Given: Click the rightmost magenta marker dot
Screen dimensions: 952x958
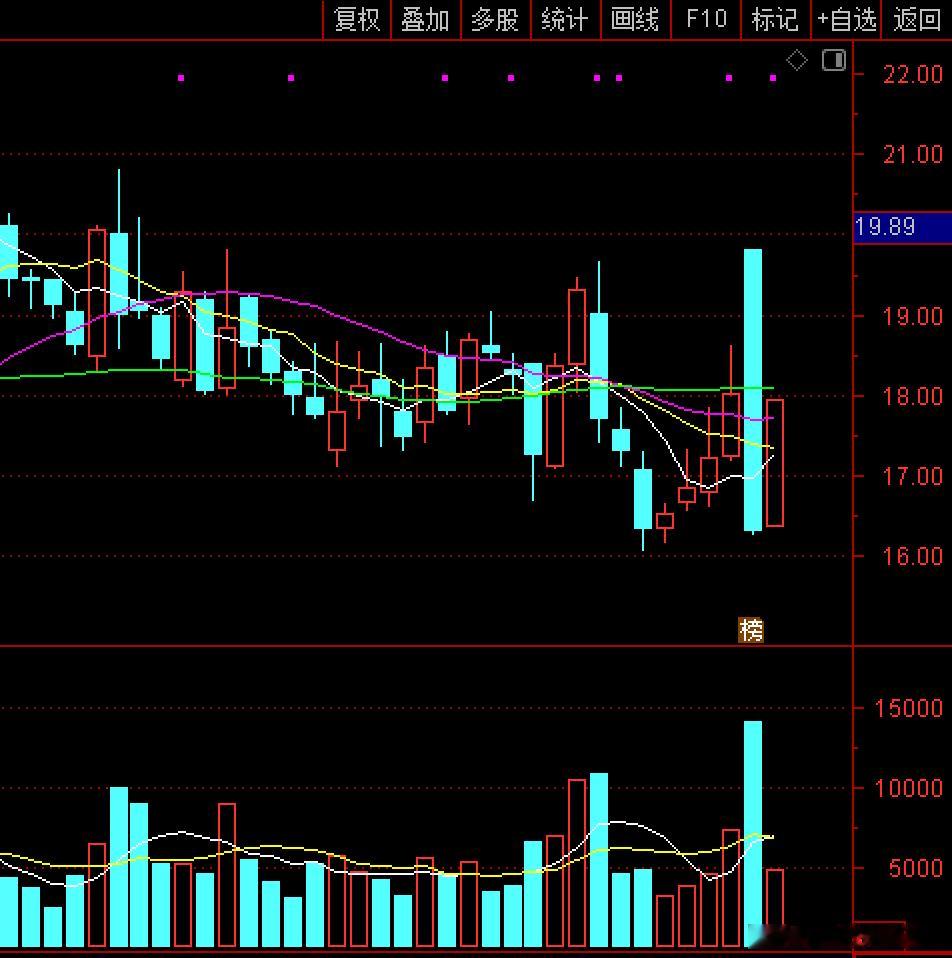Looking at the screenshot, I should coord(773,78).
